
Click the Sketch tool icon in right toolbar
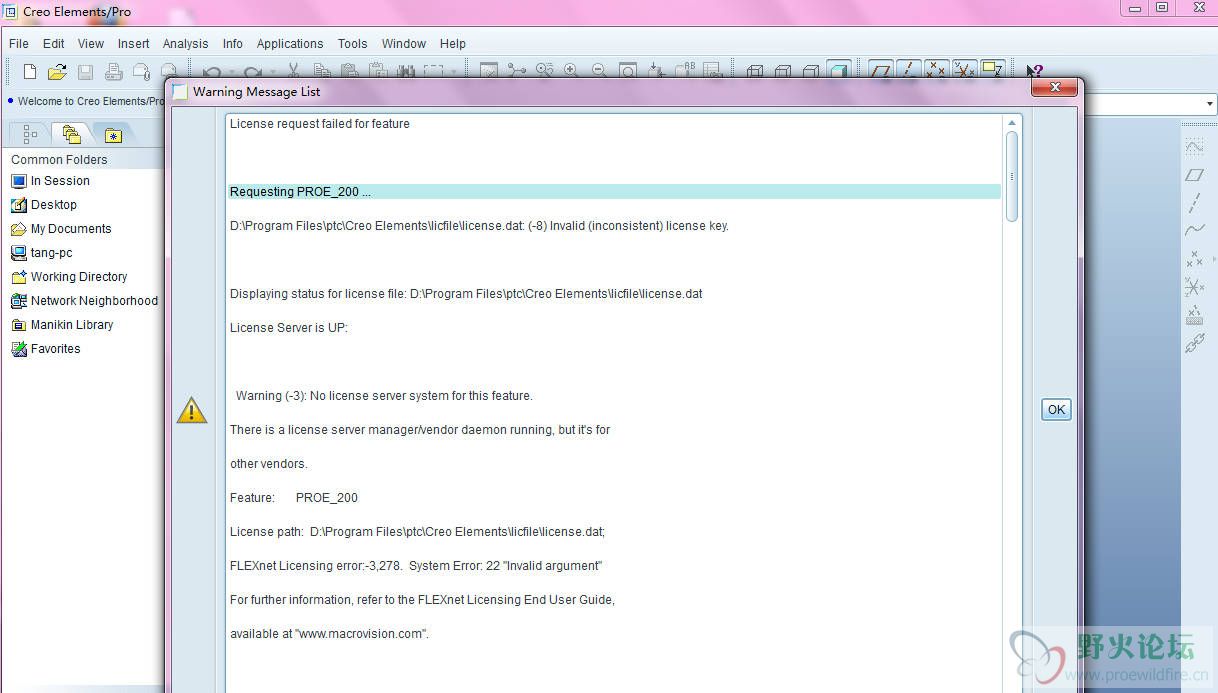click(1195, 147)
